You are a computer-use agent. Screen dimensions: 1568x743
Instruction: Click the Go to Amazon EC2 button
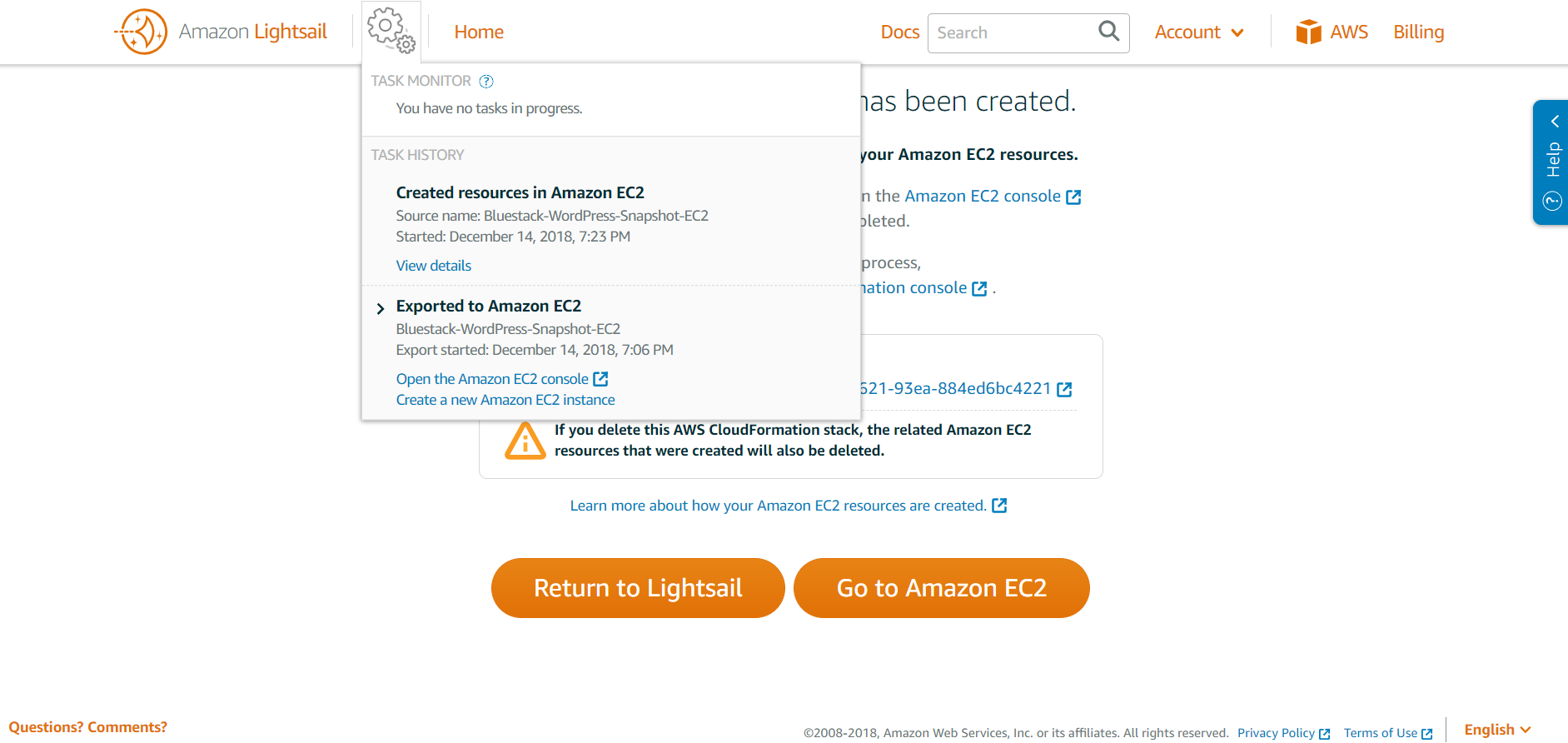(x=941, y=588)
